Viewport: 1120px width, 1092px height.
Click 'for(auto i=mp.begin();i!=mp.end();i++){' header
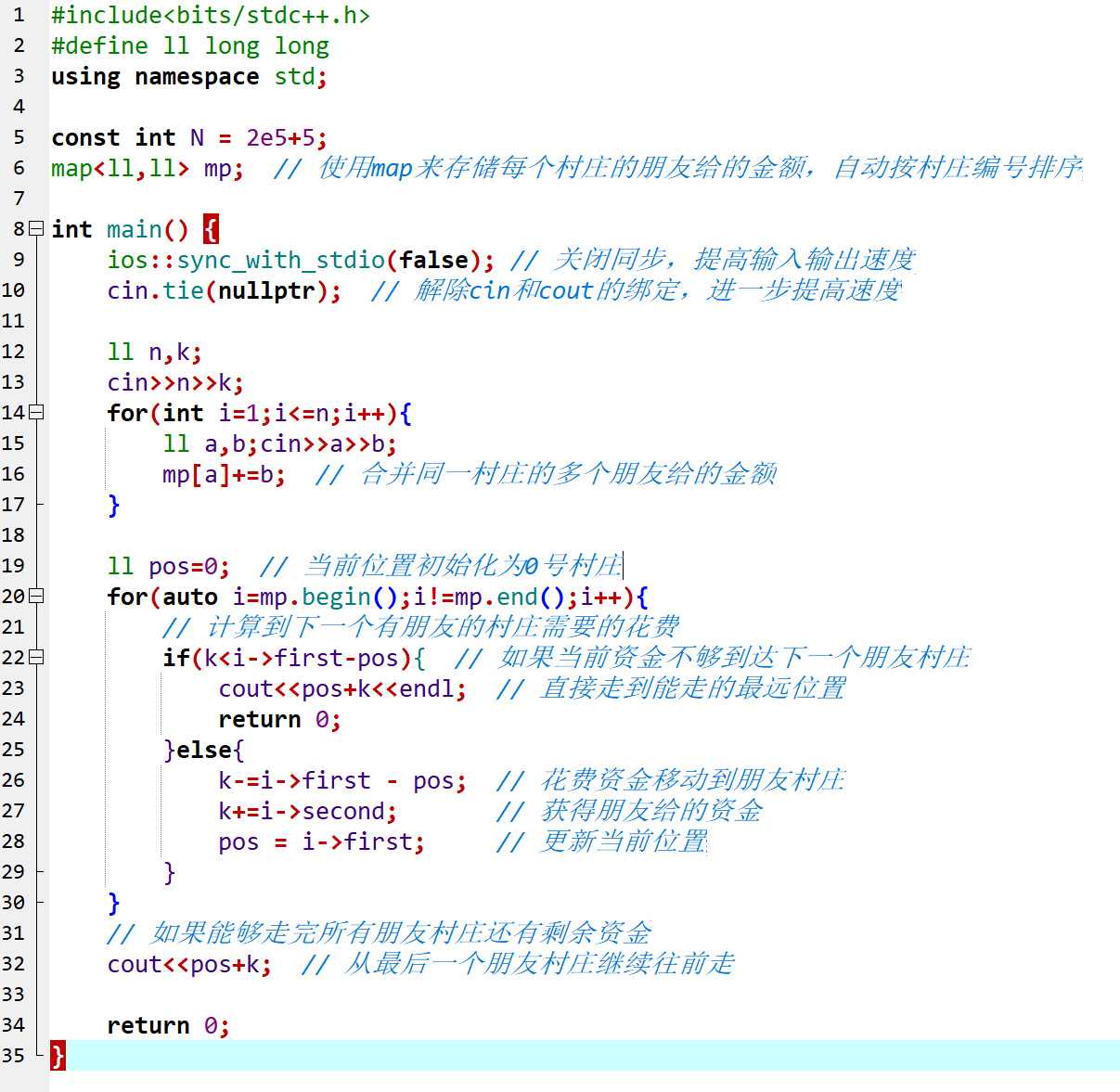pos(379,597)
